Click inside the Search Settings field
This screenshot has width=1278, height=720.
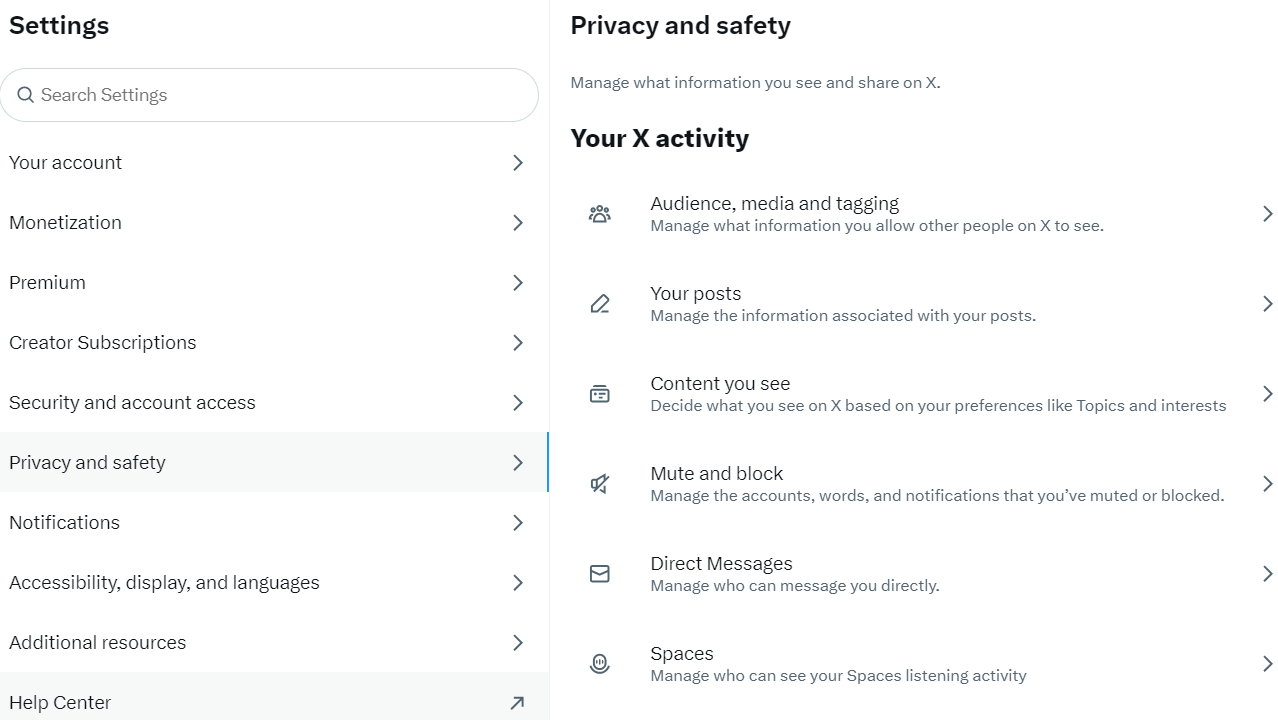(270, 94)
